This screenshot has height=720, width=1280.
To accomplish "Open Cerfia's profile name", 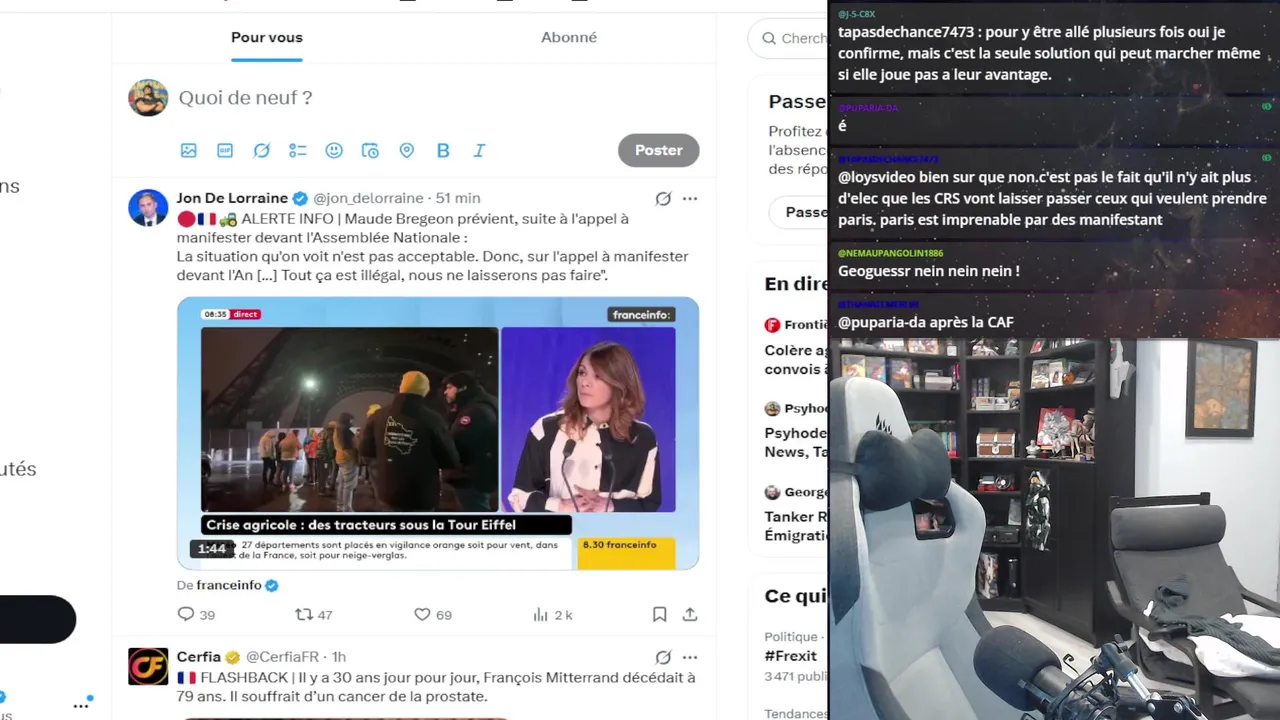I will click(x=199, y=657).
